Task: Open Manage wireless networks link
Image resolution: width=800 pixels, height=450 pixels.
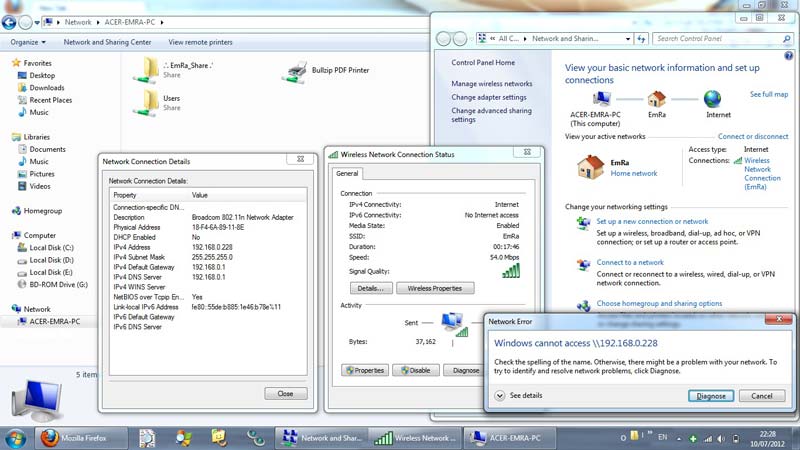Action: click(x=491, y=84)
